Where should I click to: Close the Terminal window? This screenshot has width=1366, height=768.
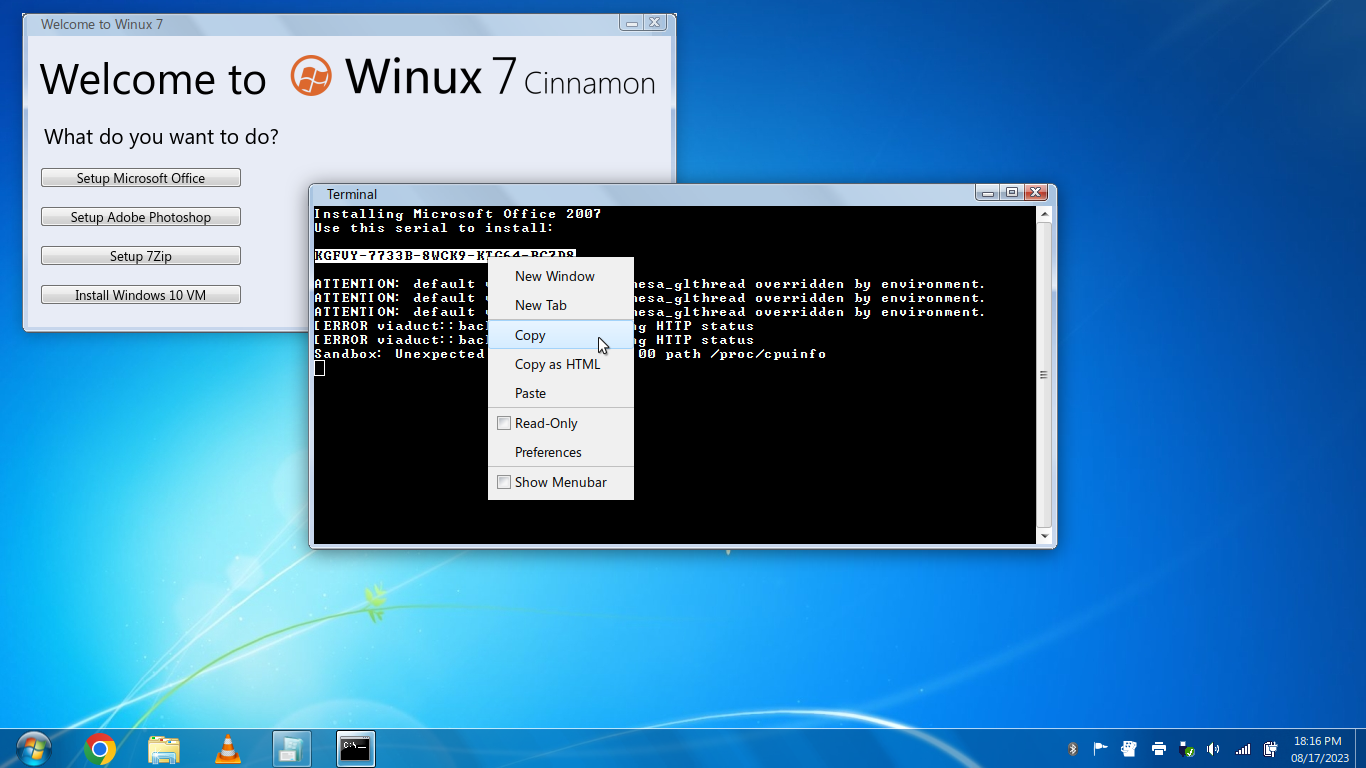pyautogui.click(x=1035, y=192)
